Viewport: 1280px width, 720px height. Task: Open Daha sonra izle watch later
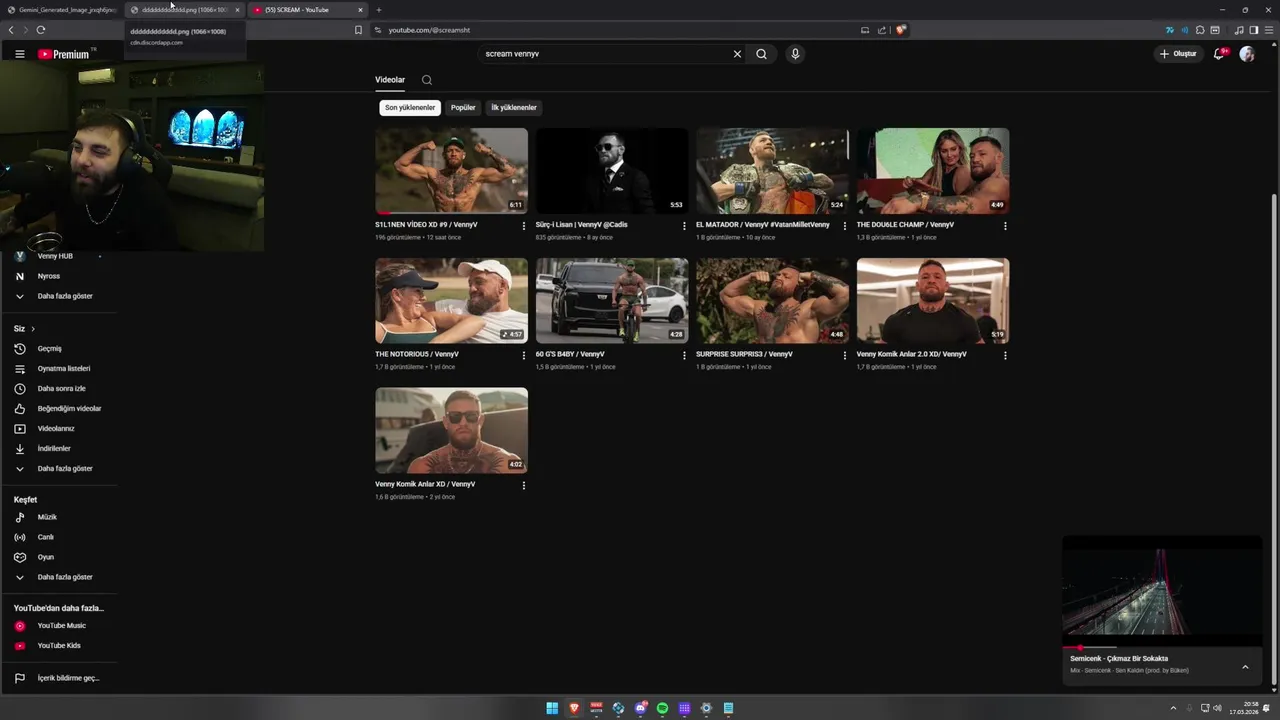58,389
